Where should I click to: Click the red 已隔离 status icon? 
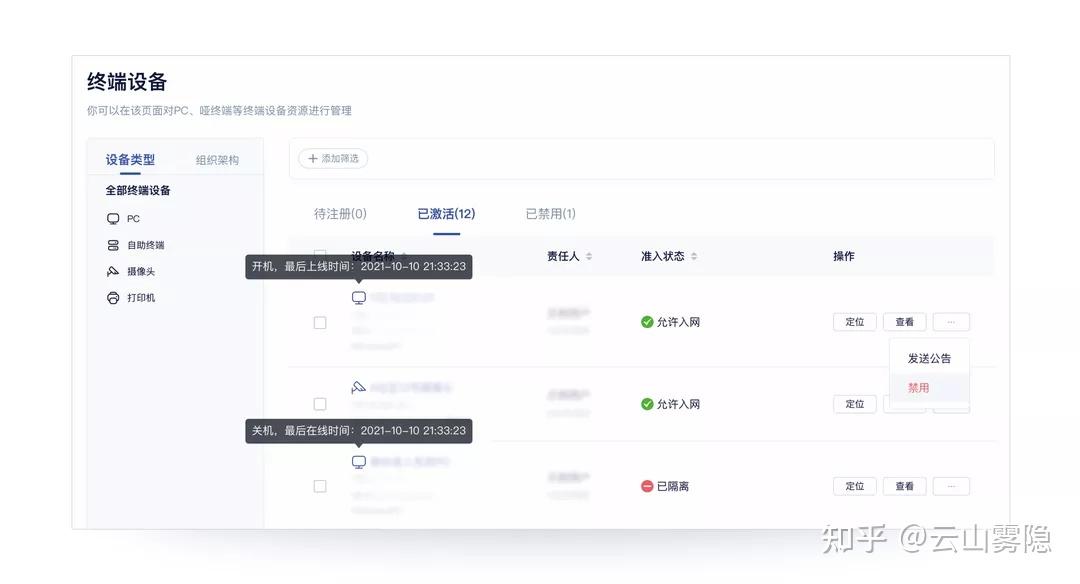point(647,486)
